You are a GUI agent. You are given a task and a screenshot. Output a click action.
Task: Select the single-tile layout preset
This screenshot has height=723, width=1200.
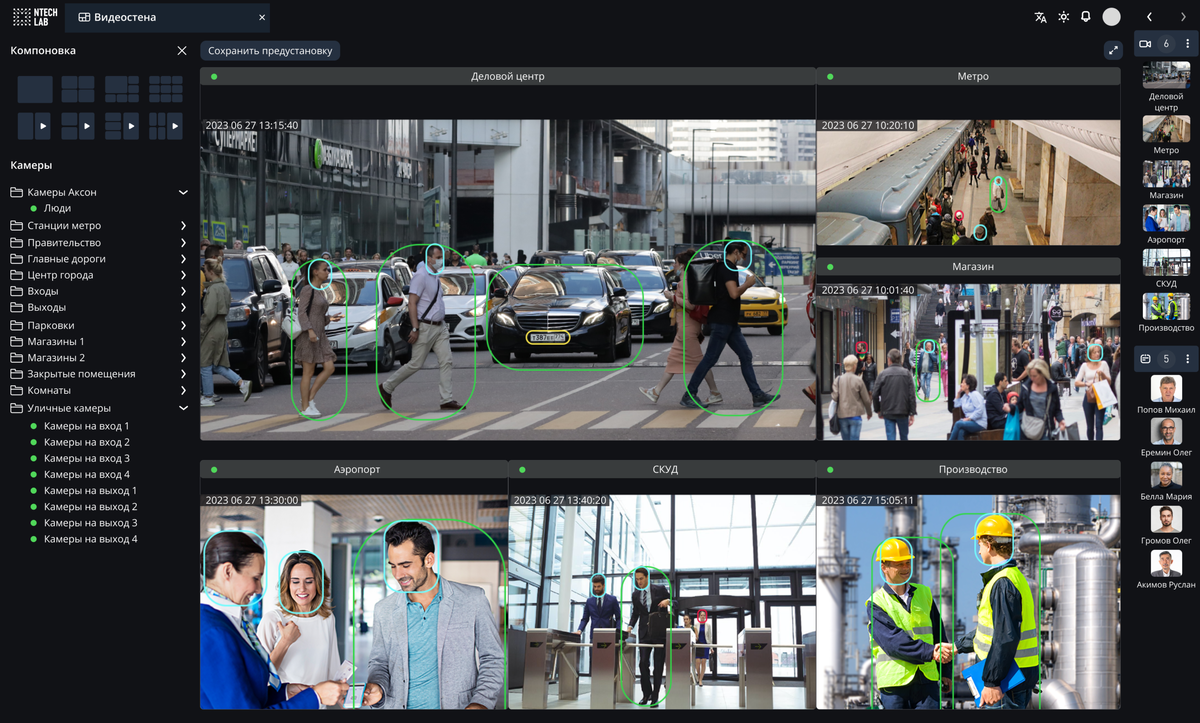click(35, 89)
